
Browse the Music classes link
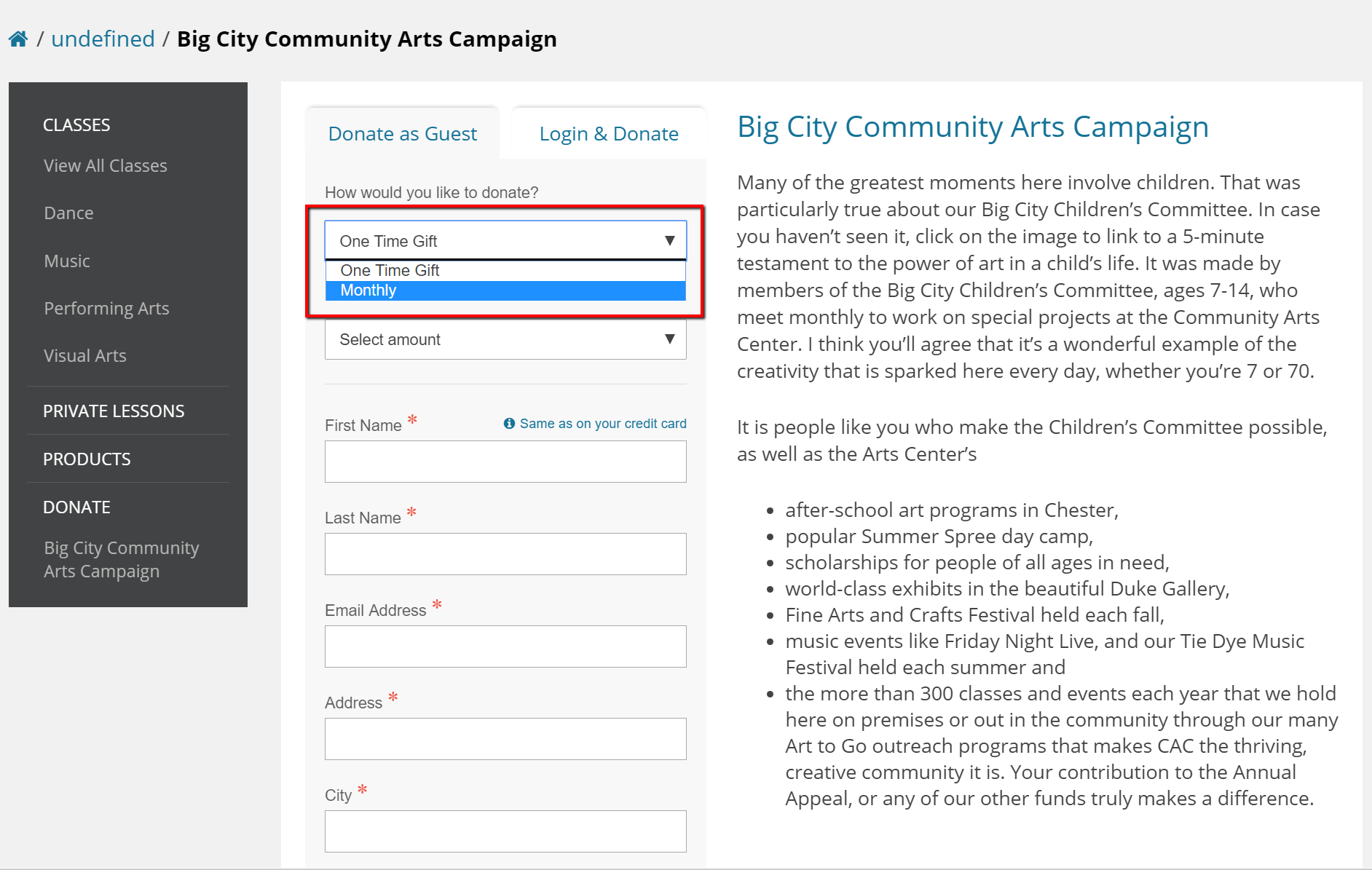pos(67,261)
